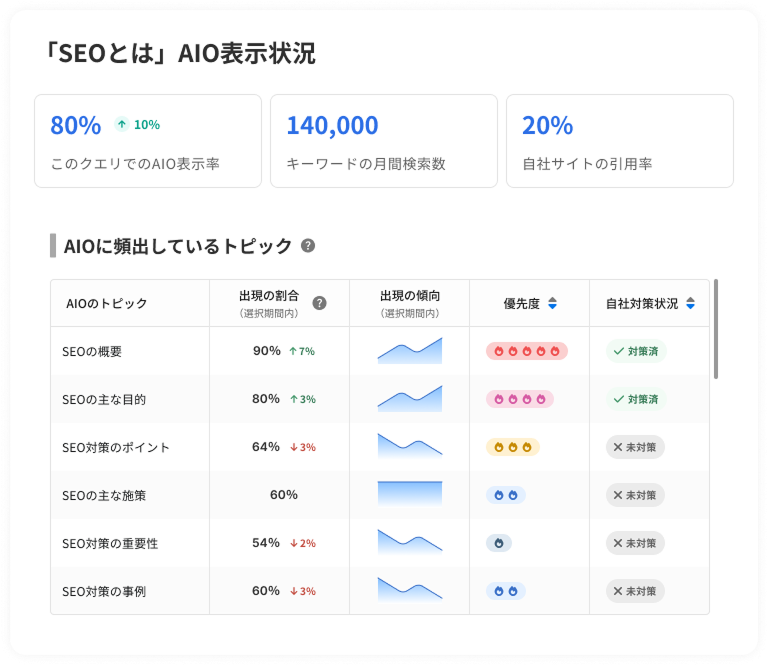Click the table's vertical scrollbar
The height and width of the screenshot is (665, 768).
(x=716, y=330)
